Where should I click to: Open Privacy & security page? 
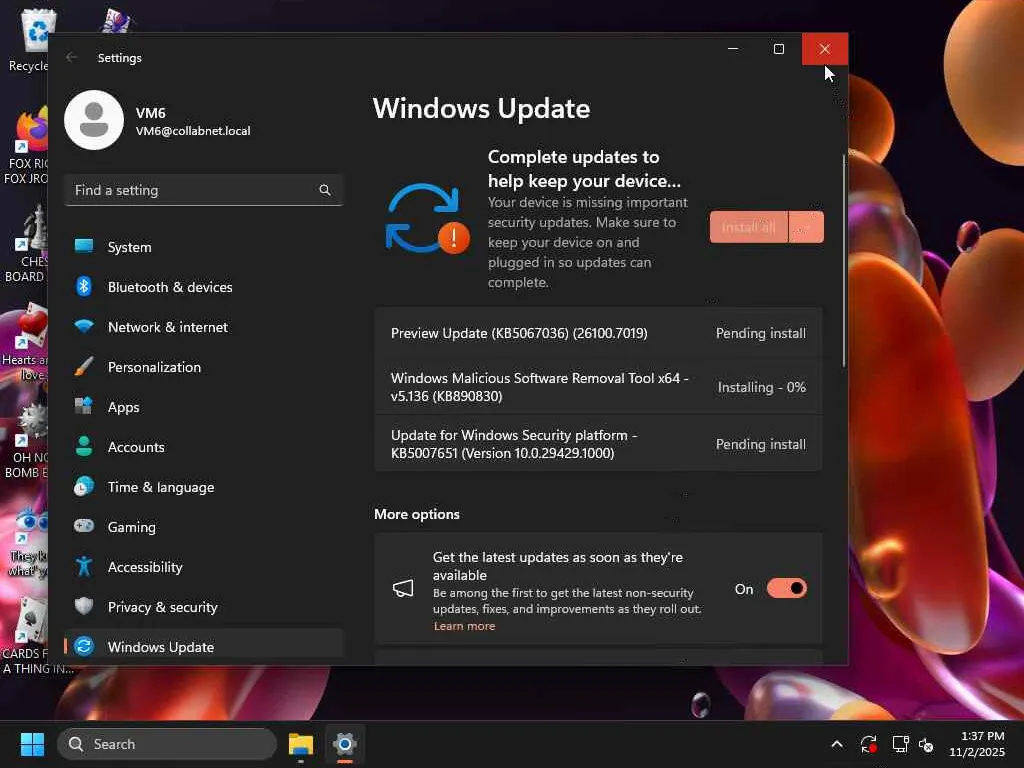click(204, 607)
